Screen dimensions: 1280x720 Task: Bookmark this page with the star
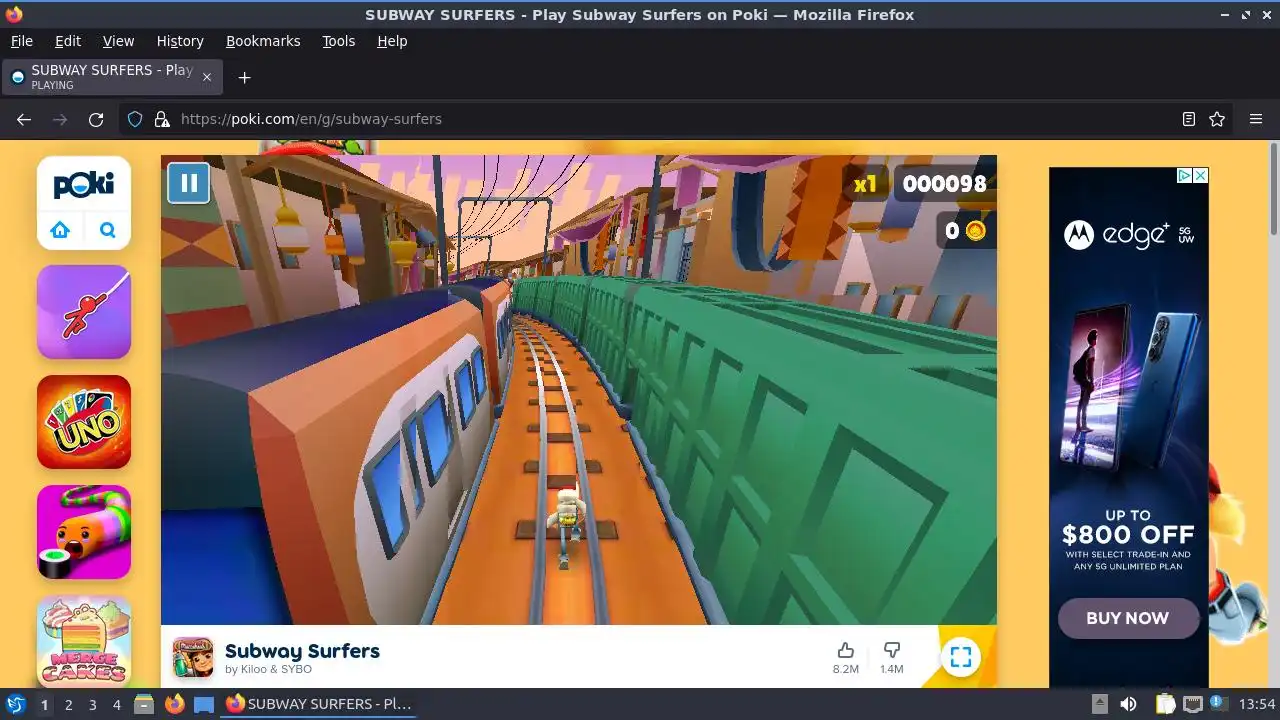click(x=1217, y=119)
